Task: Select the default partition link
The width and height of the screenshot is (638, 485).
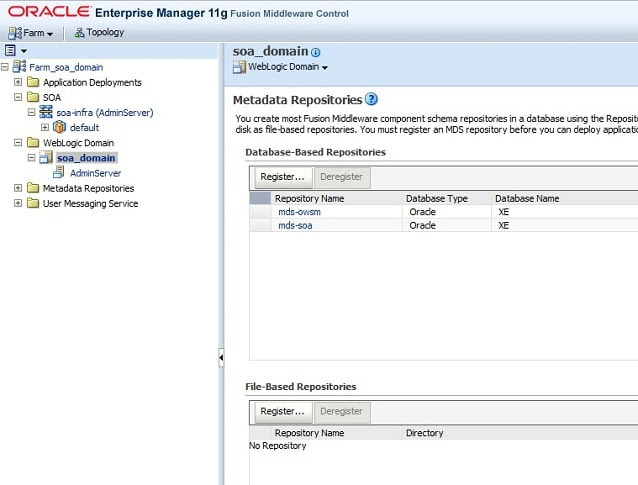Action: pyautogui.click(x=84, y=128)
